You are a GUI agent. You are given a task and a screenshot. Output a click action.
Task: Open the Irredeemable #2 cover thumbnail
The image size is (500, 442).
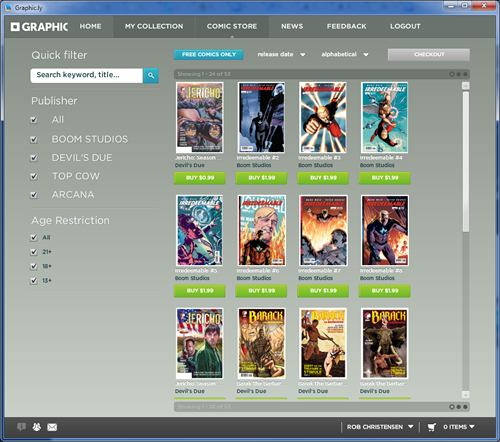261,117
